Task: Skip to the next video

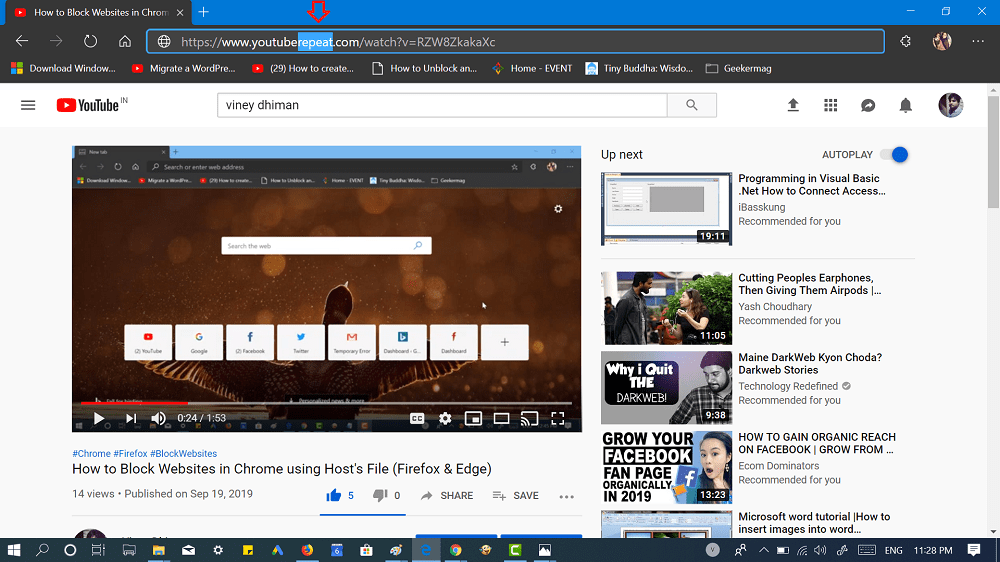Action: tap(131, 418)
